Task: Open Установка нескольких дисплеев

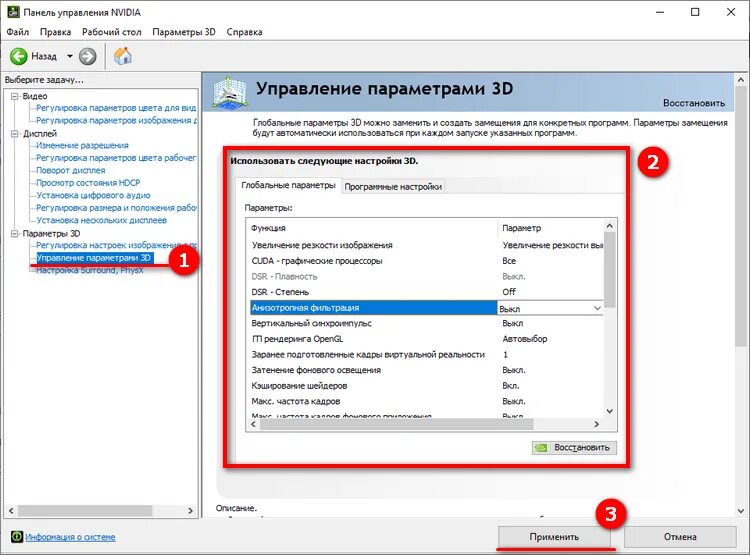Action: 101,221
